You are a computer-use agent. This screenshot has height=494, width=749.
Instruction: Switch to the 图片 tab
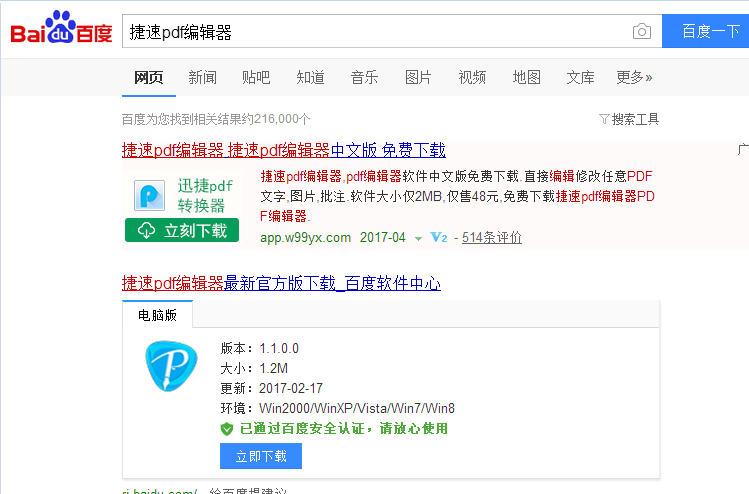(x=418, y=77)
